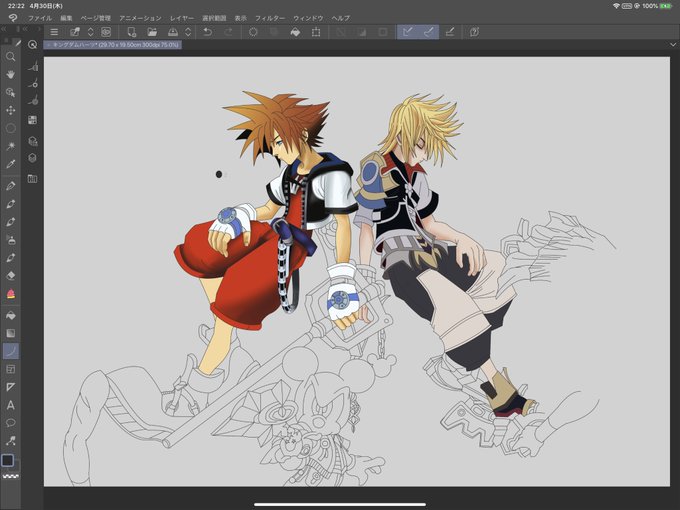The height and width of the screenshot is (510, 680).
Task: Select the Gradient tool
Action: pyautogui.click(x=10, y=333)
